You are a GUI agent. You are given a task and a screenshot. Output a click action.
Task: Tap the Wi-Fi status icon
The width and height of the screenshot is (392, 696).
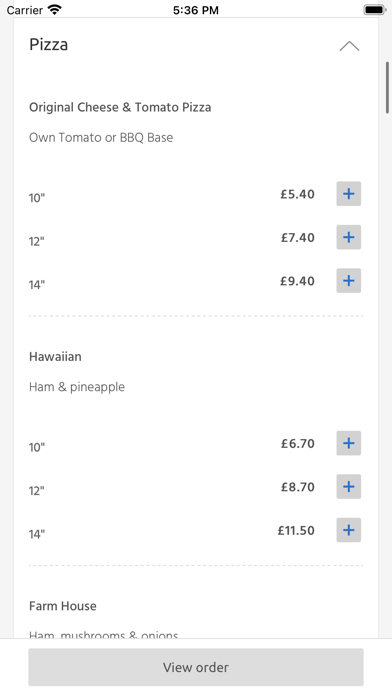coord(55,9)
